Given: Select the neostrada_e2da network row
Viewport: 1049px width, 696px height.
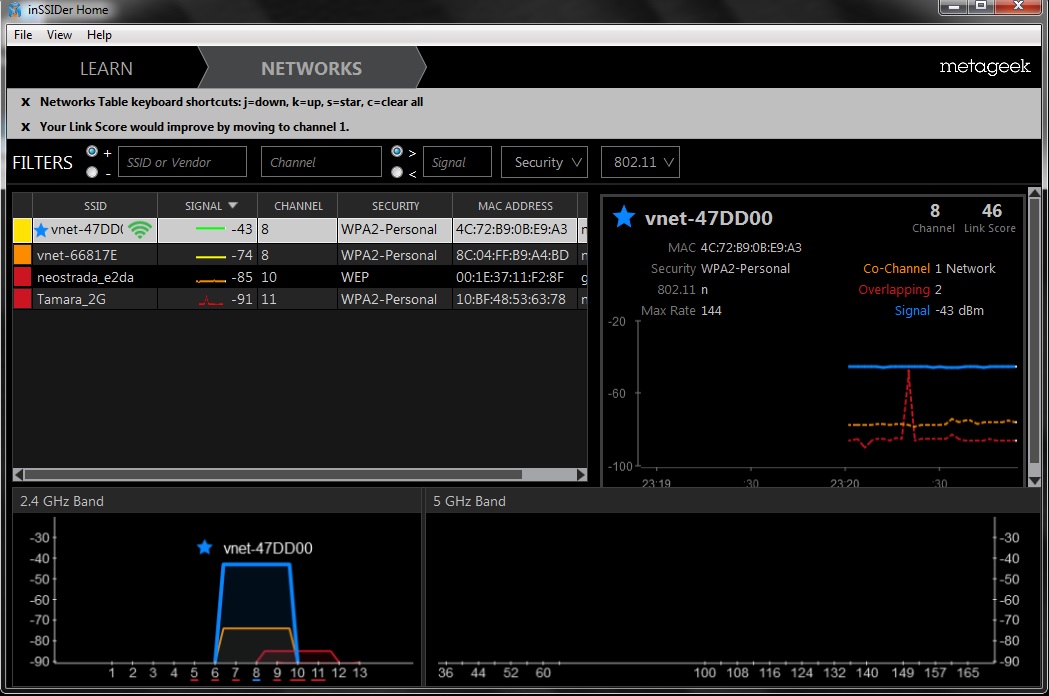Looking at the screenshot, I should pos(300,277).
